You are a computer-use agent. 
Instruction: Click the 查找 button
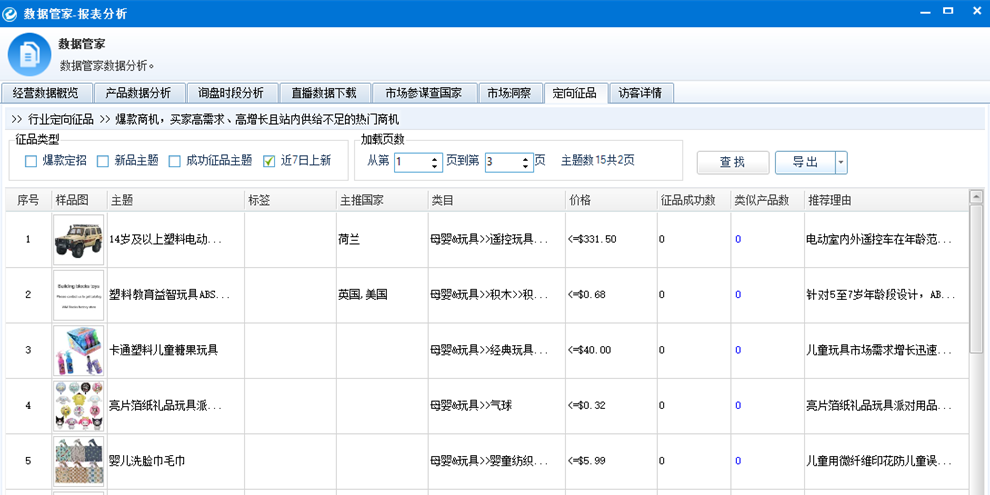[732, 163]
